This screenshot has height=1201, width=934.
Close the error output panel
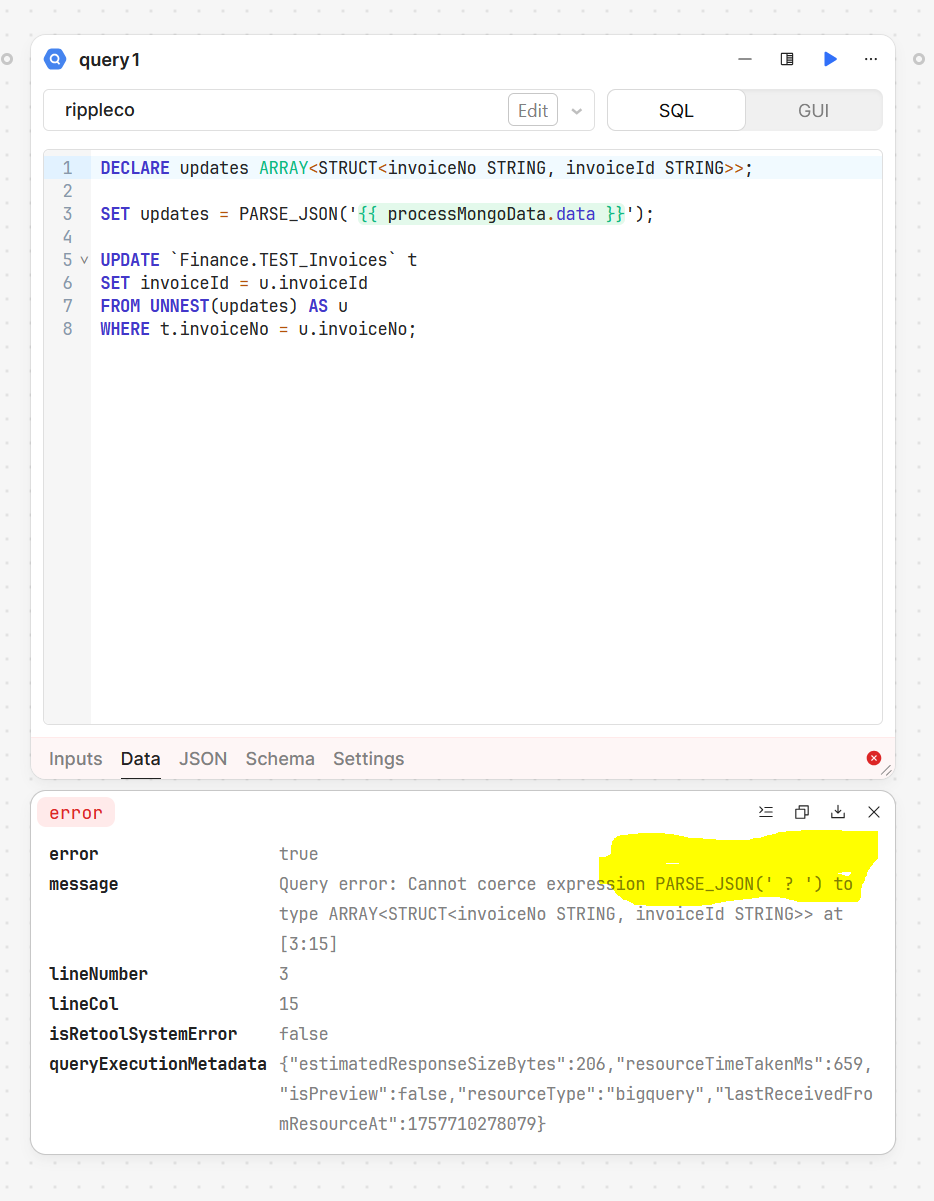(x=874, y=812)
